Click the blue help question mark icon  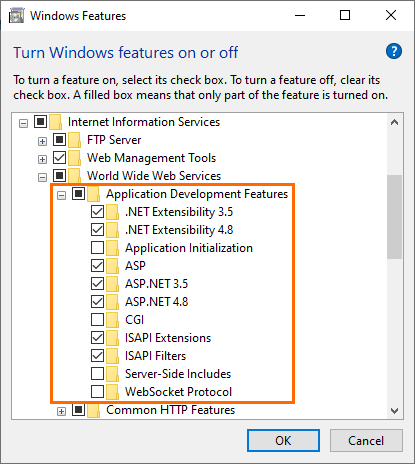pos(394,51)
